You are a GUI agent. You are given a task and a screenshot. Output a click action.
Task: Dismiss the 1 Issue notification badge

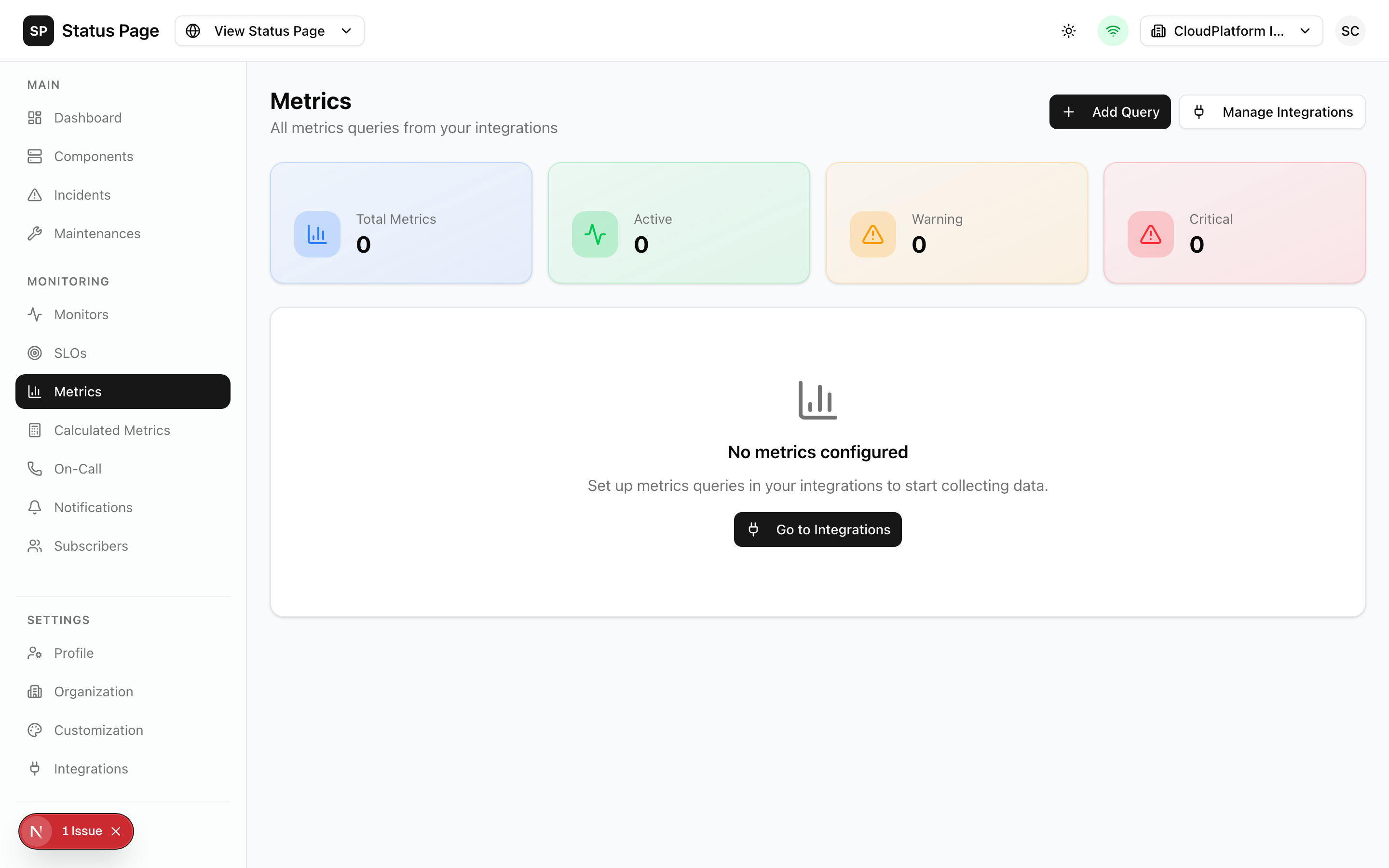click(x=116, y=831)
